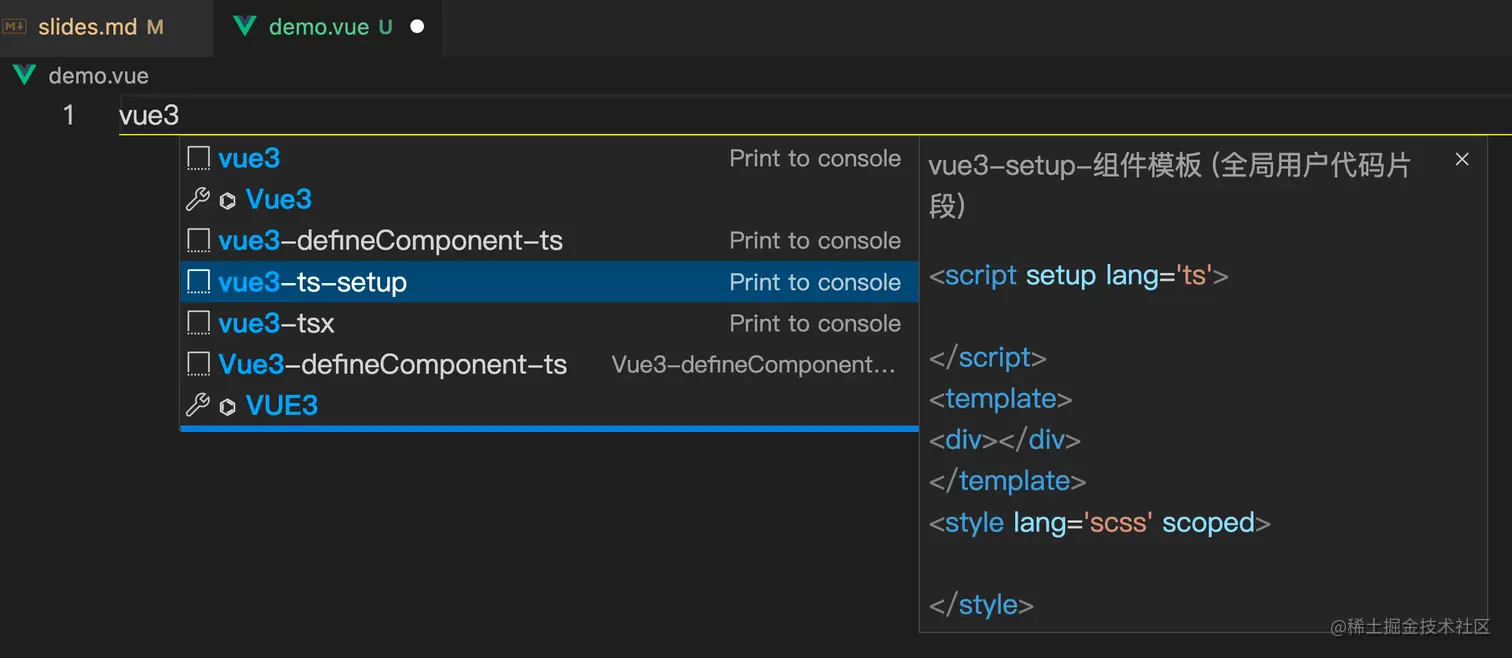Image resolution: width=1512 pixels, height=658 pixels.
Task: Switch to the slides.md tab
Action: coord(88,27)
